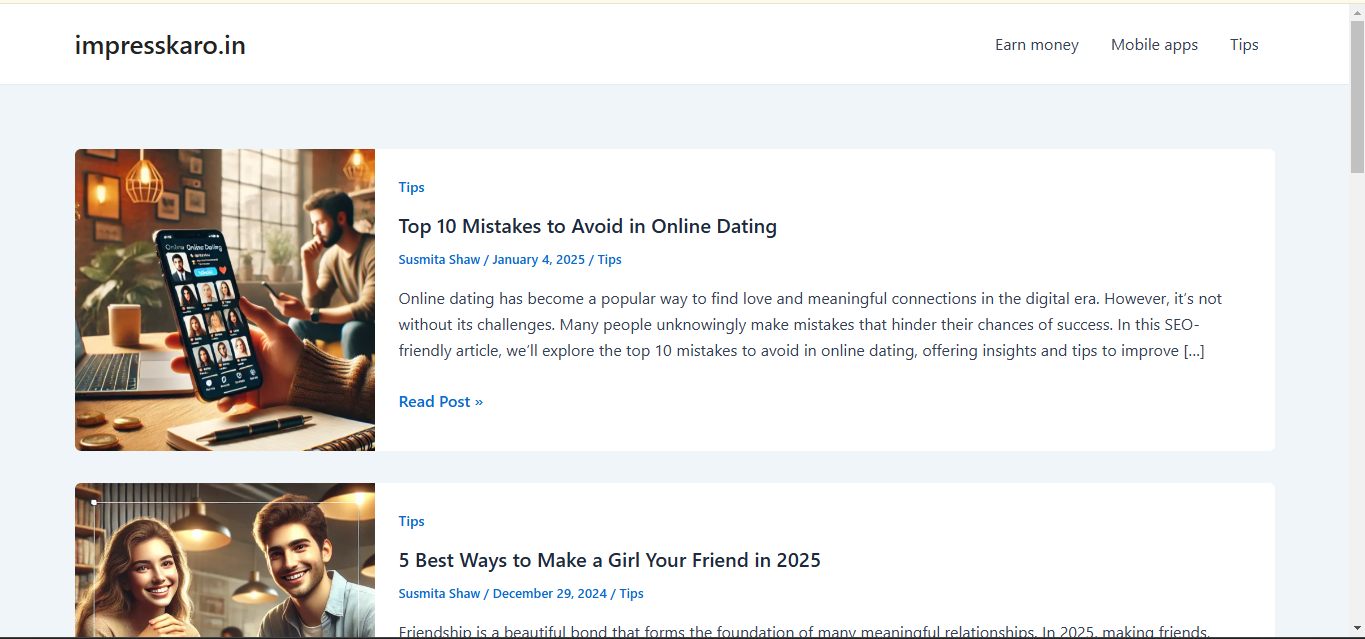Open 'Top 10 Mistakes to Avoid in Online Dating'

[587, 226]
